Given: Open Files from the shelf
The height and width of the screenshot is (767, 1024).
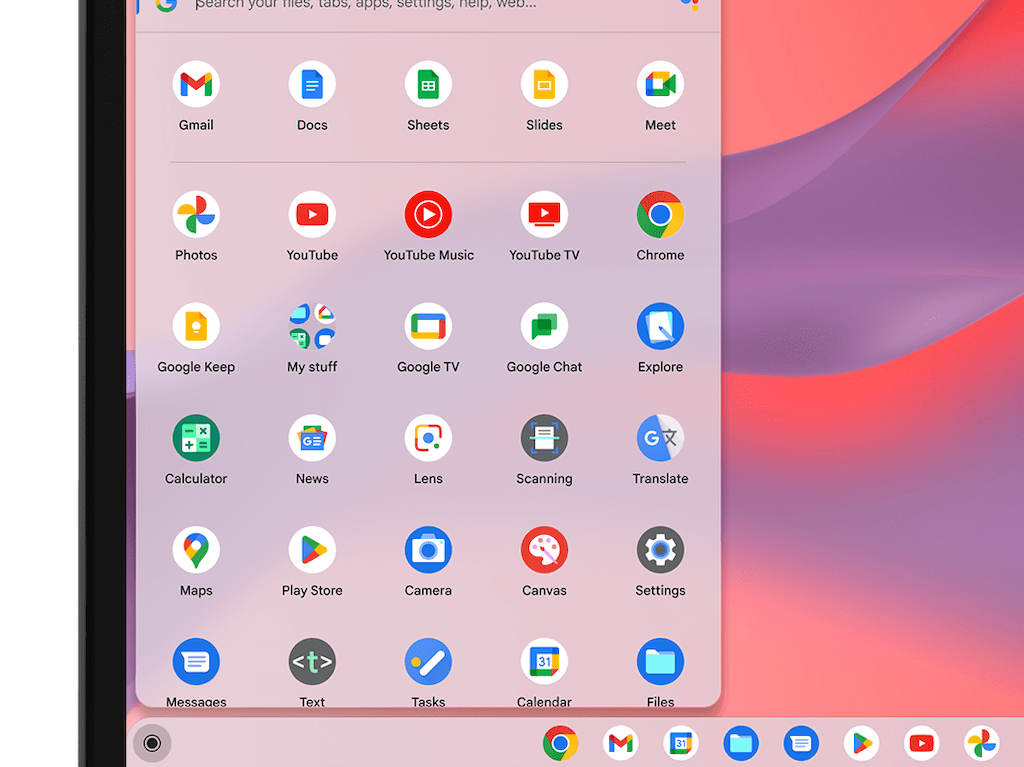Looking at the screenshot, I should (741, 743).
